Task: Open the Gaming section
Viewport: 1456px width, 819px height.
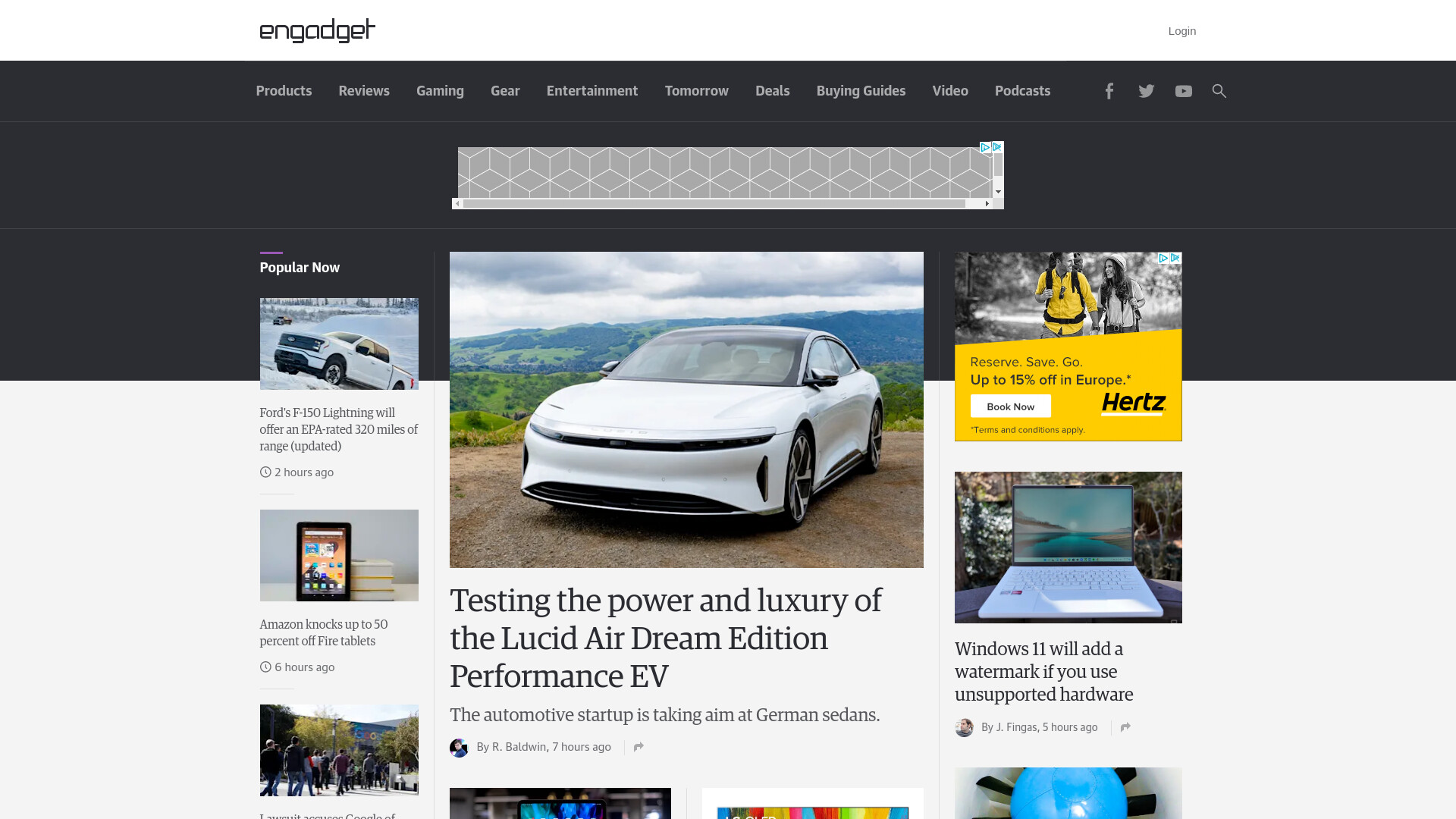Action: coord(440,91)
